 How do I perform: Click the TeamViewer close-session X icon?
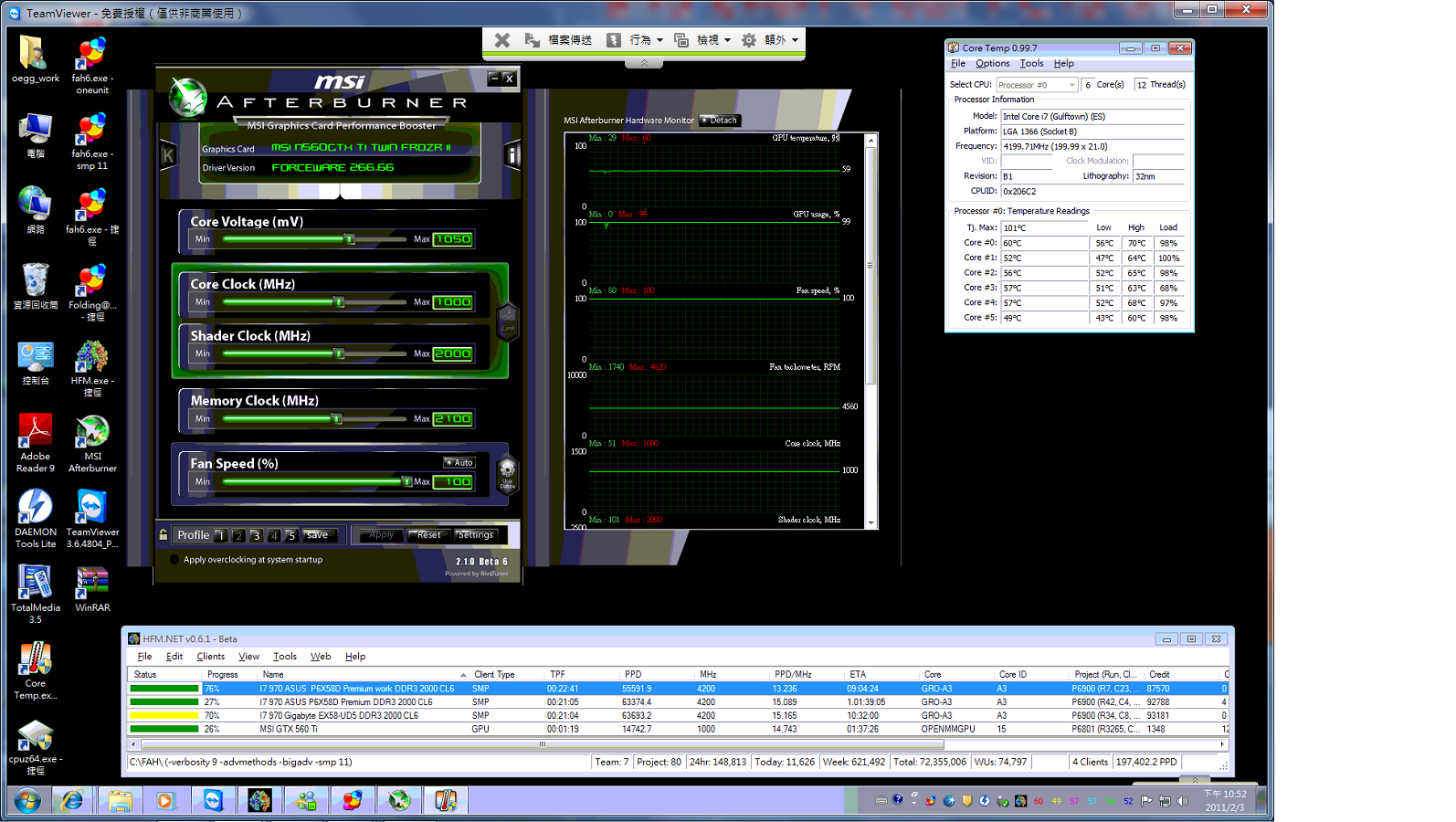point(502,40)
